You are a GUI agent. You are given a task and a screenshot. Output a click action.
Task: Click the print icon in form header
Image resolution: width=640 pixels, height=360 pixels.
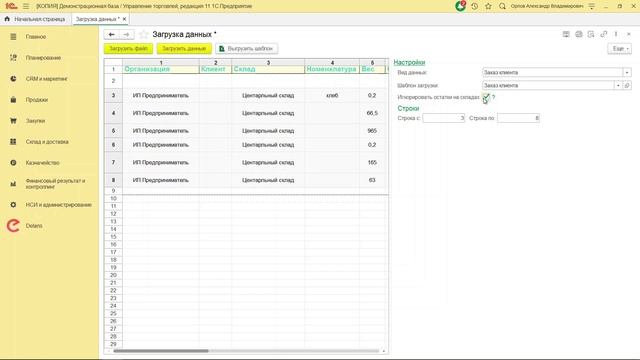578,34
